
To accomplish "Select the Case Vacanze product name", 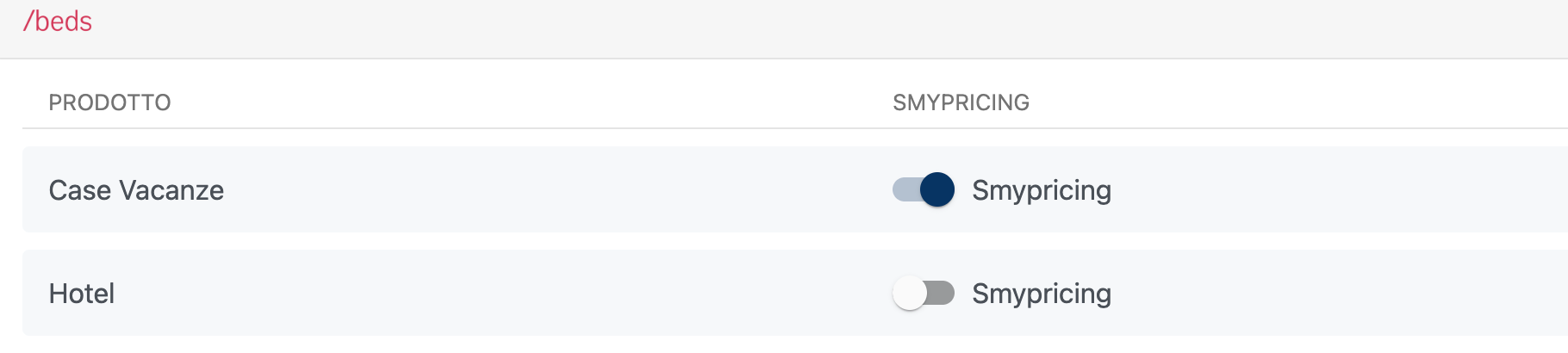I will point(136,190).
